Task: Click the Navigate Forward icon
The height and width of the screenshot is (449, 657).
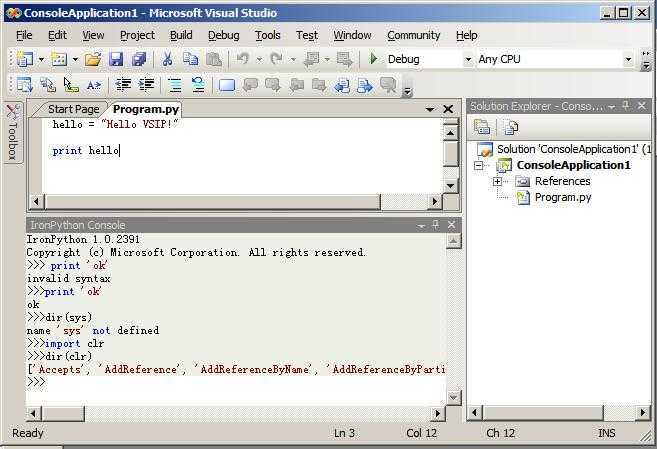Action: click(344, 59)
